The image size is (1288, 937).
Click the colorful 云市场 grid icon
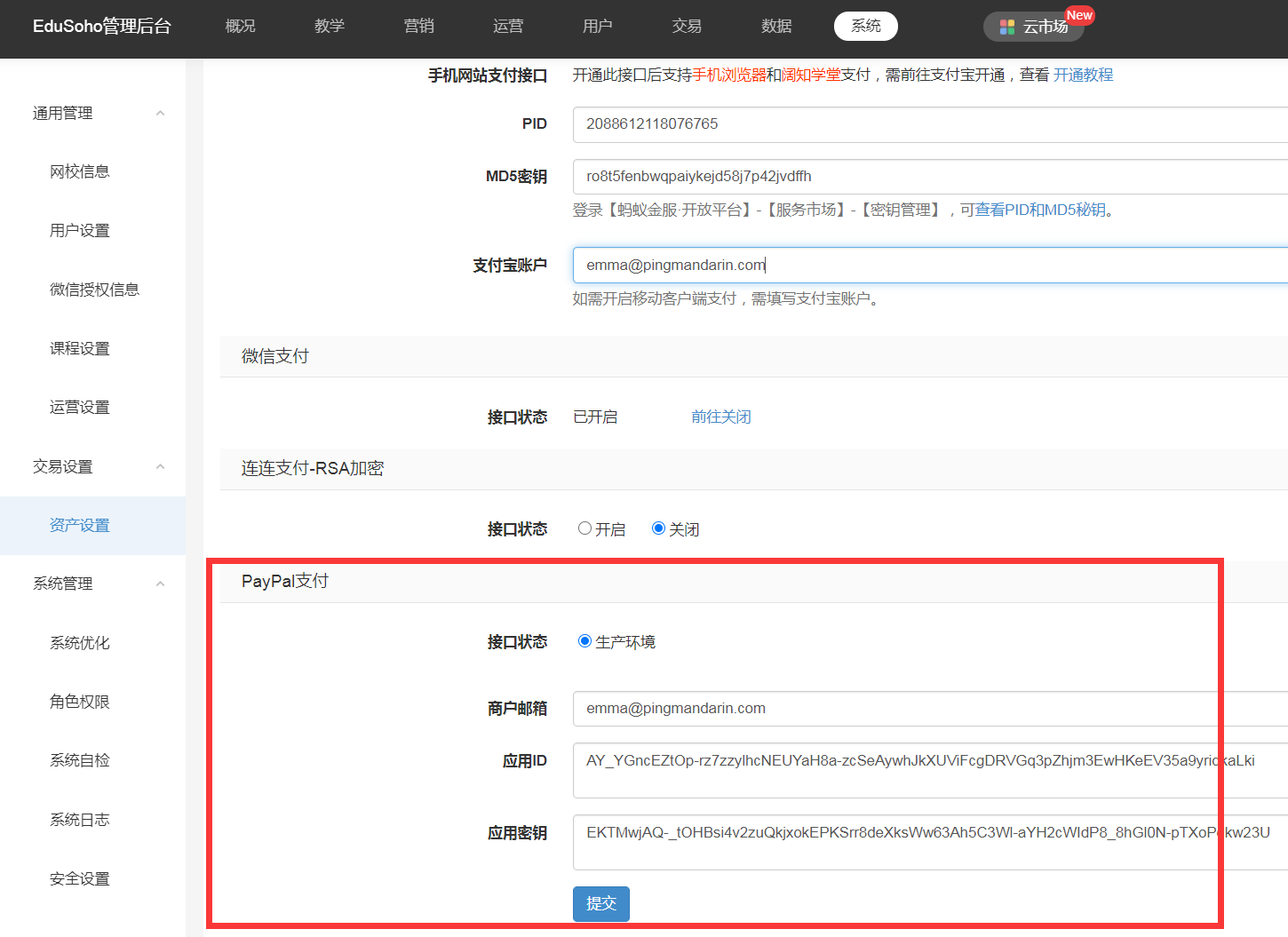click(x=1006, y=27)
